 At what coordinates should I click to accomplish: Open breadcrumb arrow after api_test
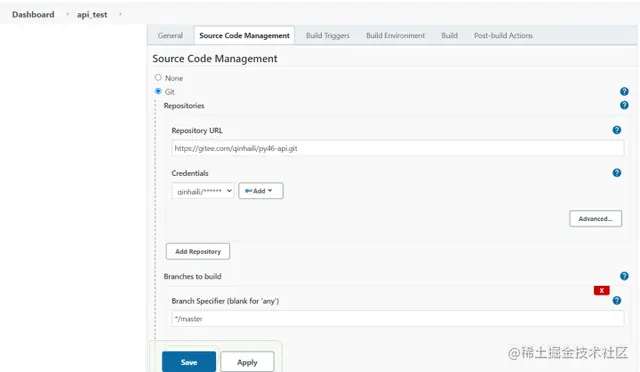(120, 14)
